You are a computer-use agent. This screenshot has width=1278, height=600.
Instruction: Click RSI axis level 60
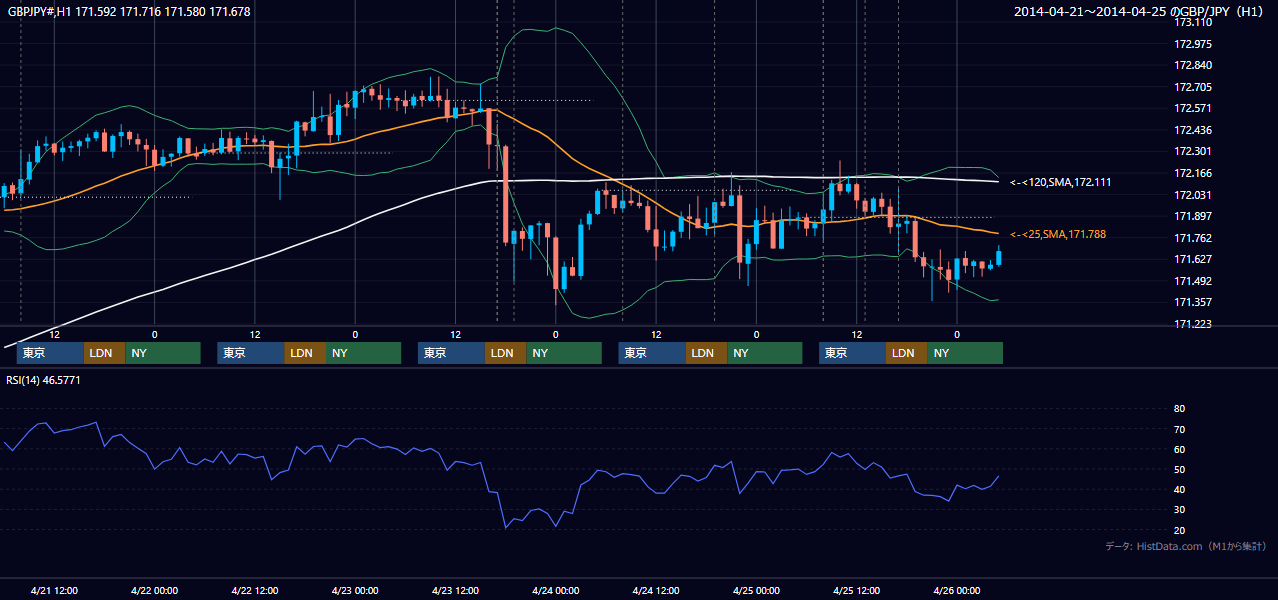[1179, 449]
